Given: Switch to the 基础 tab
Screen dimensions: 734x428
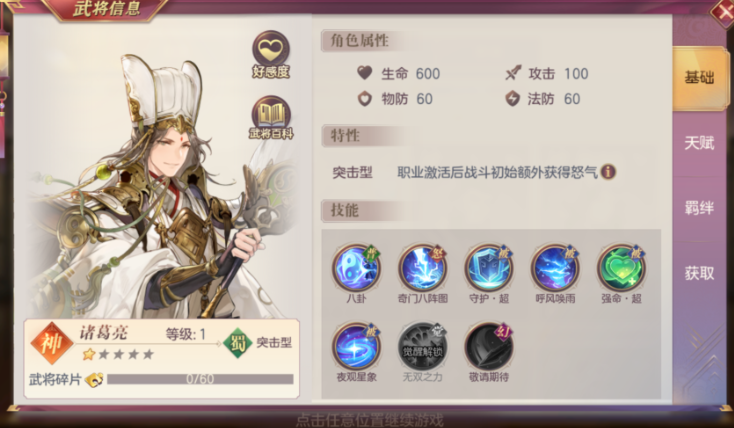Looking at the screenshot, I should 699,78.
